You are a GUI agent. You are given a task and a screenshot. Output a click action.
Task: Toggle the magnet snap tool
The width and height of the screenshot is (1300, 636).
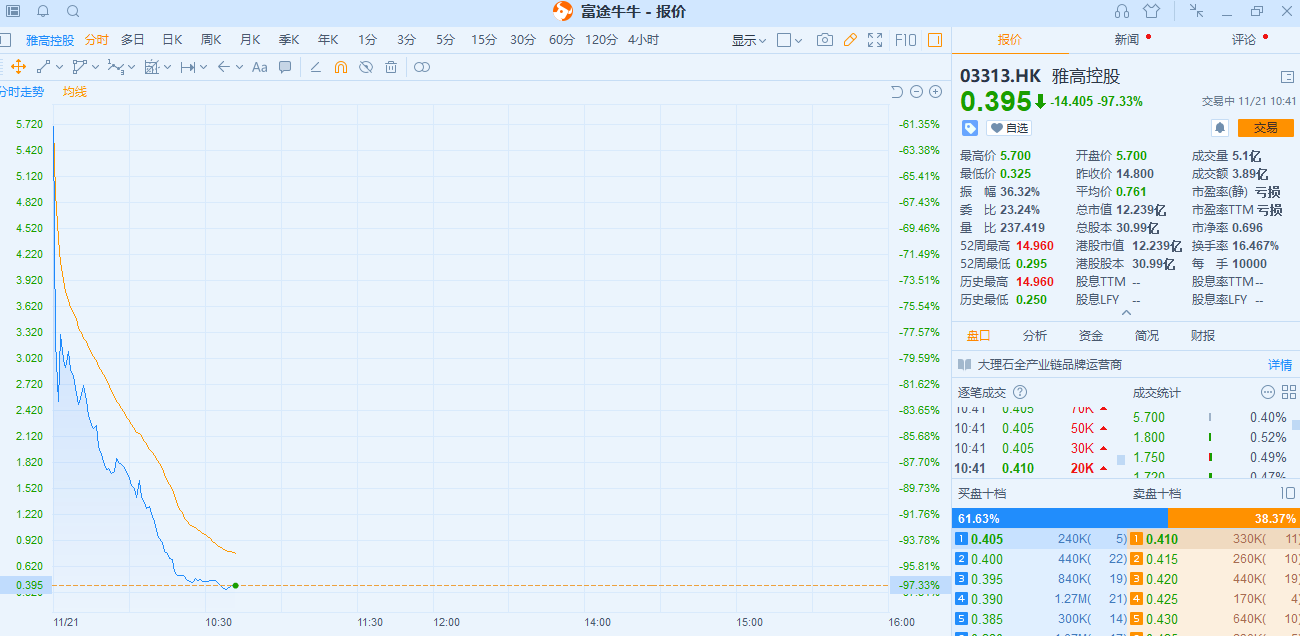tap(340, 67)
